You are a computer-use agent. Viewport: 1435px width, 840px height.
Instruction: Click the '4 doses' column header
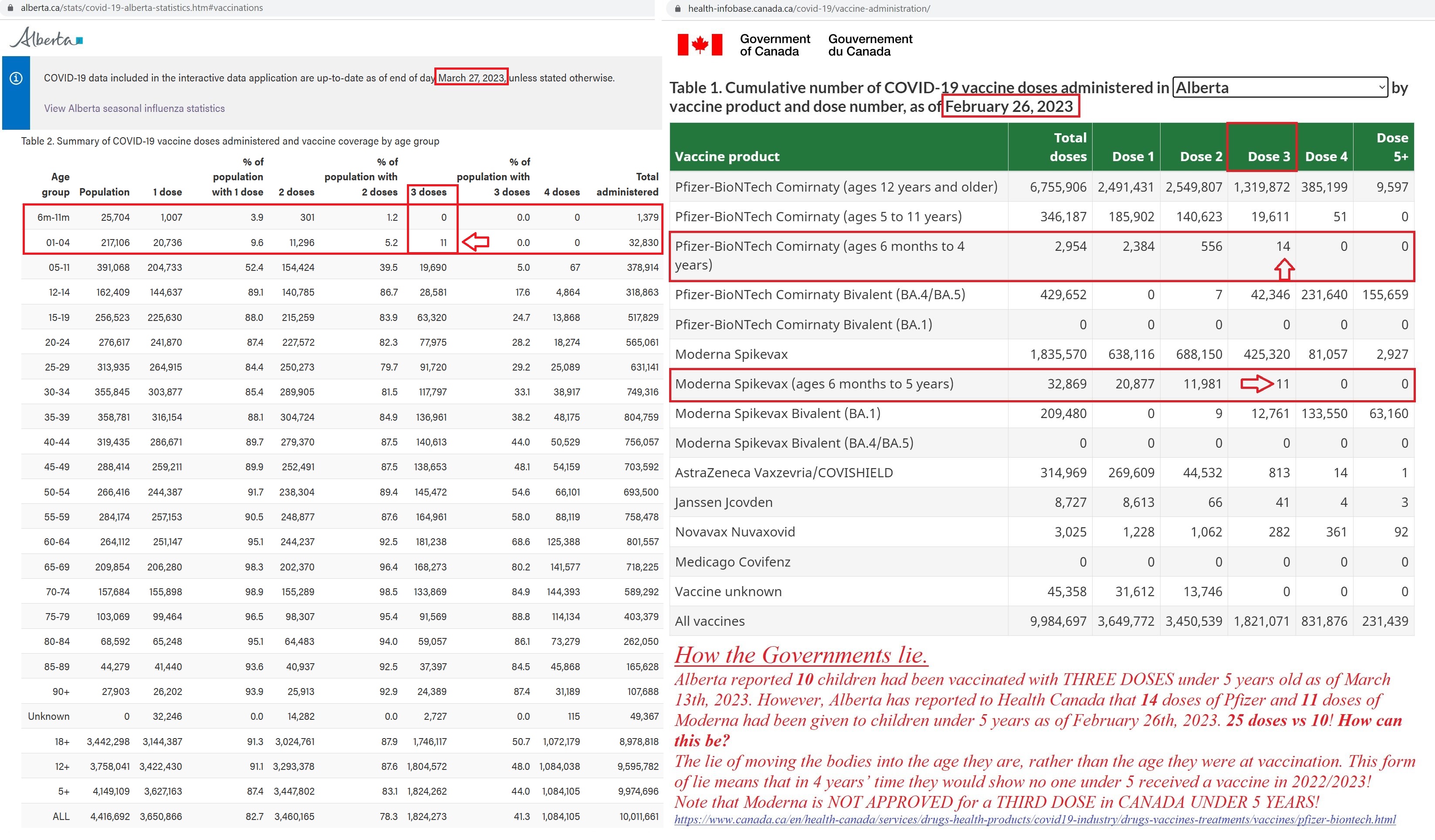562,192
